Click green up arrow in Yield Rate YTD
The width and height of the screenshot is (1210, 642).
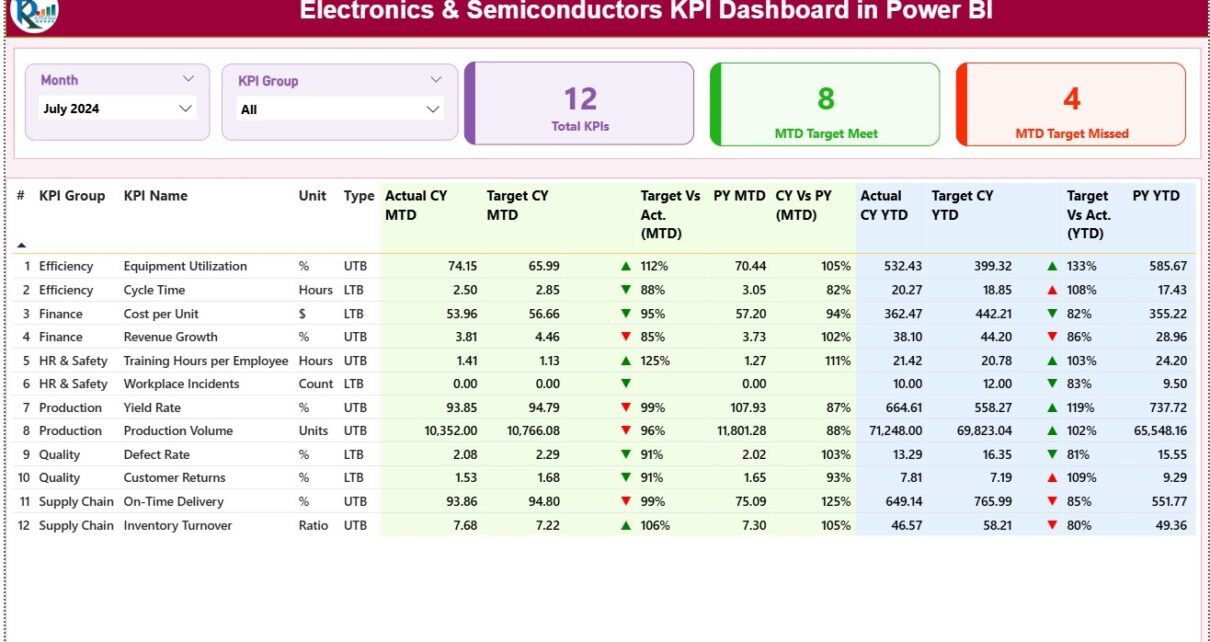(x=1052, y=408)
